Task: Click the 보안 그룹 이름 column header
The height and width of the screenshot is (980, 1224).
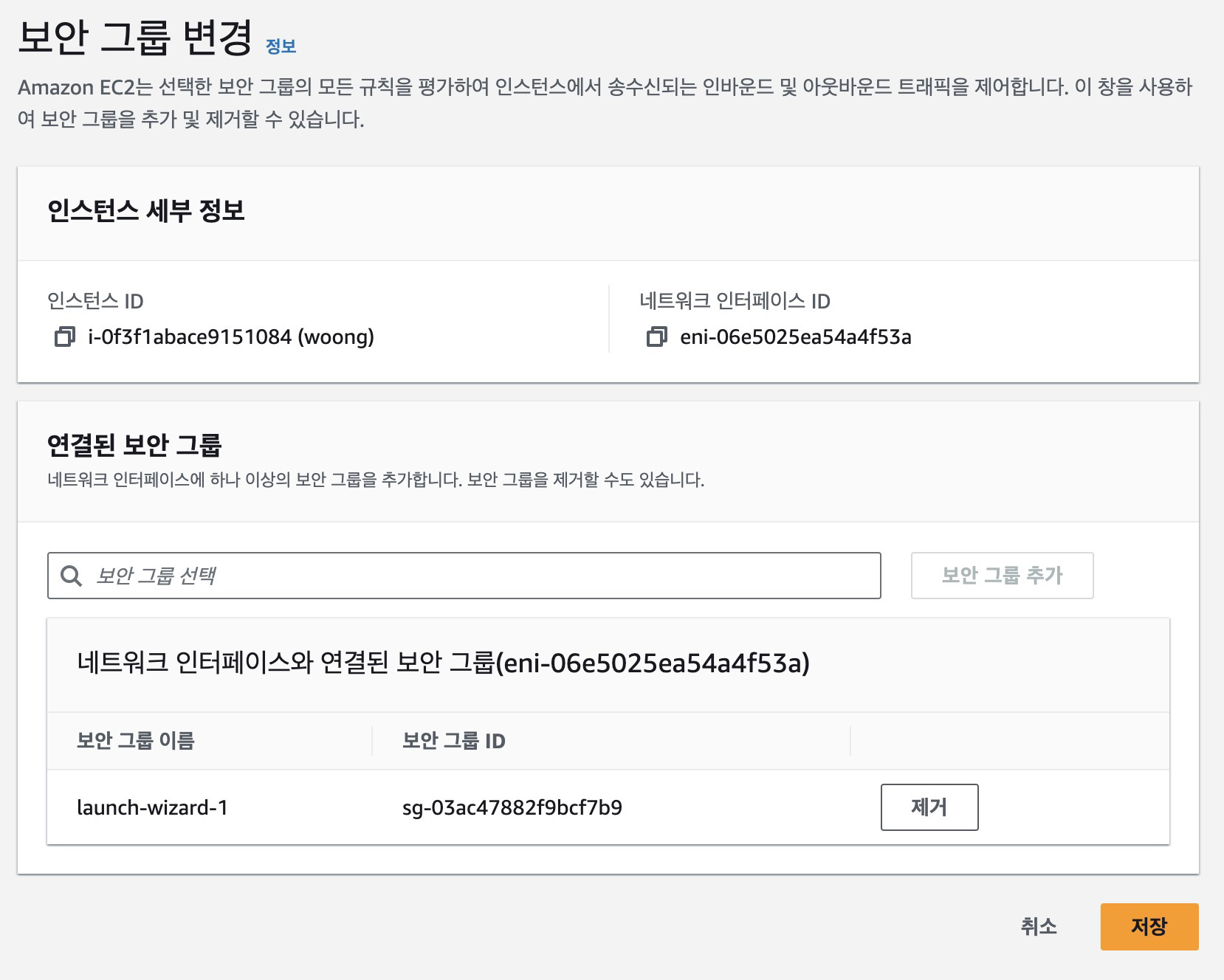Action: point(136,741)
